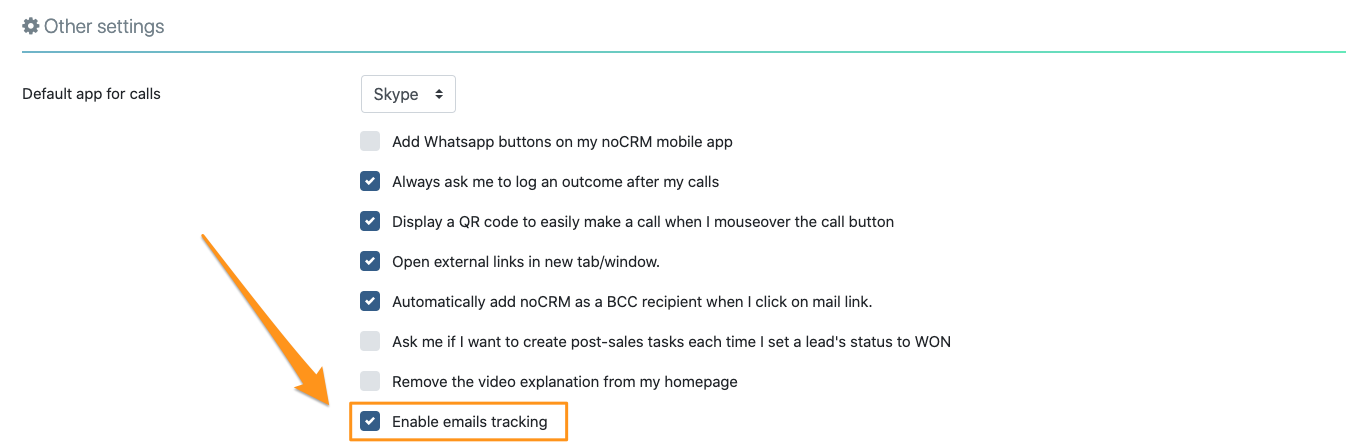1356x442 pixels.
Task: Click the 'Add Whatsapp buttons on my noCRM mobile app' text
Action: tap(562, 142)
